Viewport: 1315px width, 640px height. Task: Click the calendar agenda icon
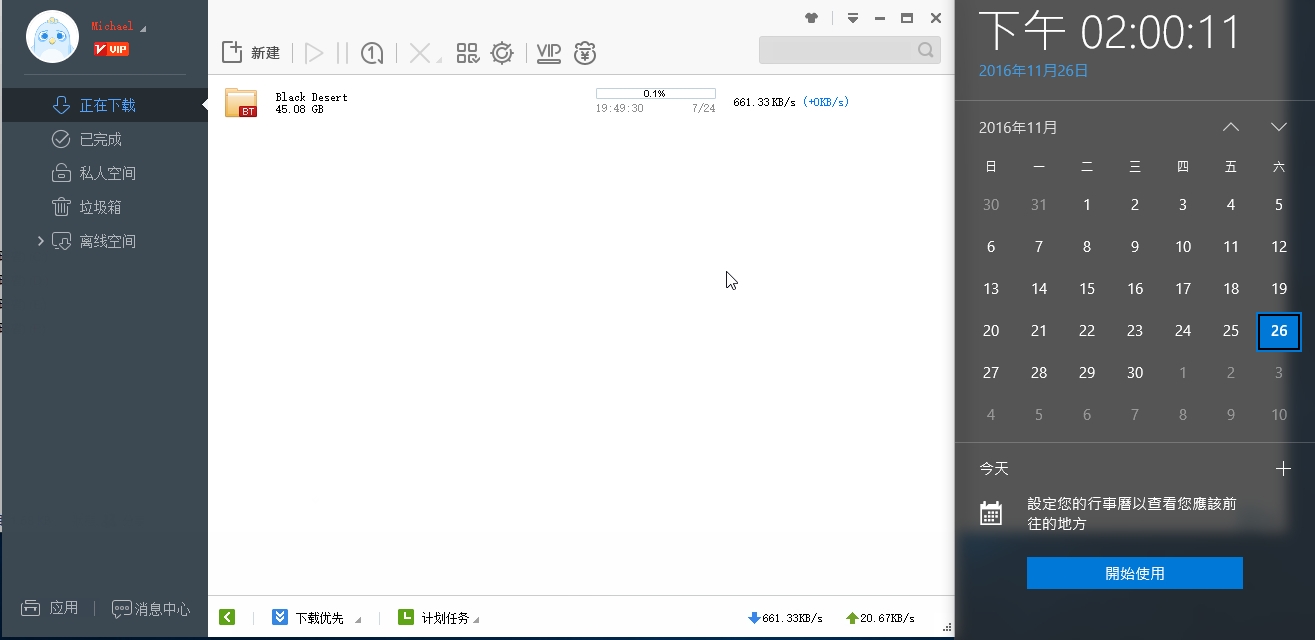coord(991,514)
